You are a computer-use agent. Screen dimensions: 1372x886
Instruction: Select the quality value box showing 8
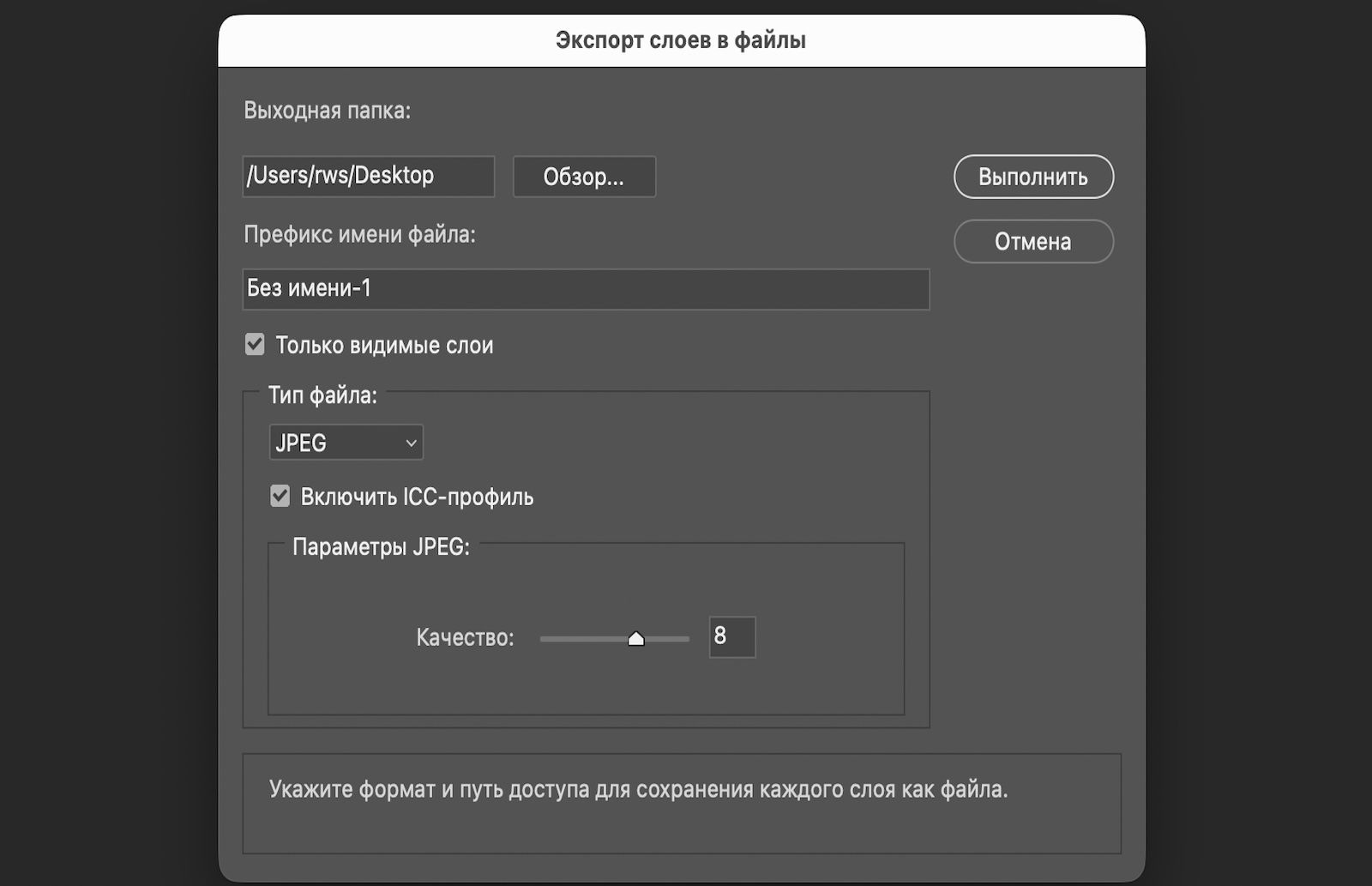coord(731,637)
